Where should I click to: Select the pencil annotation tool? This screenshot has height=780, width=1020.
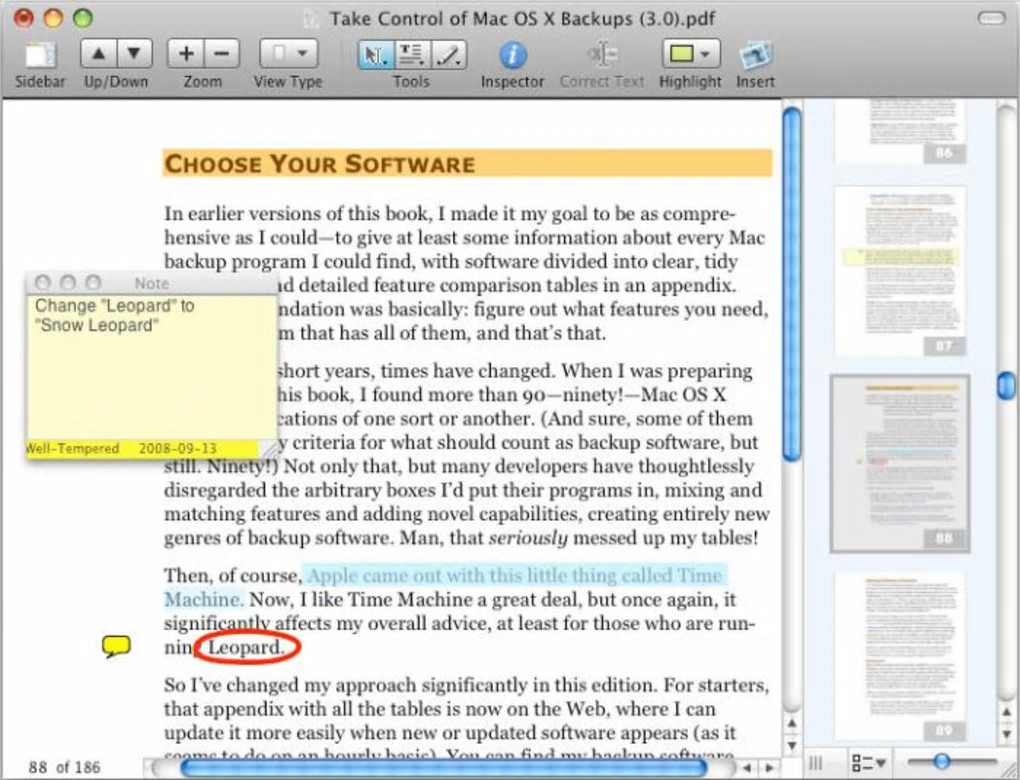coord(448,55)
